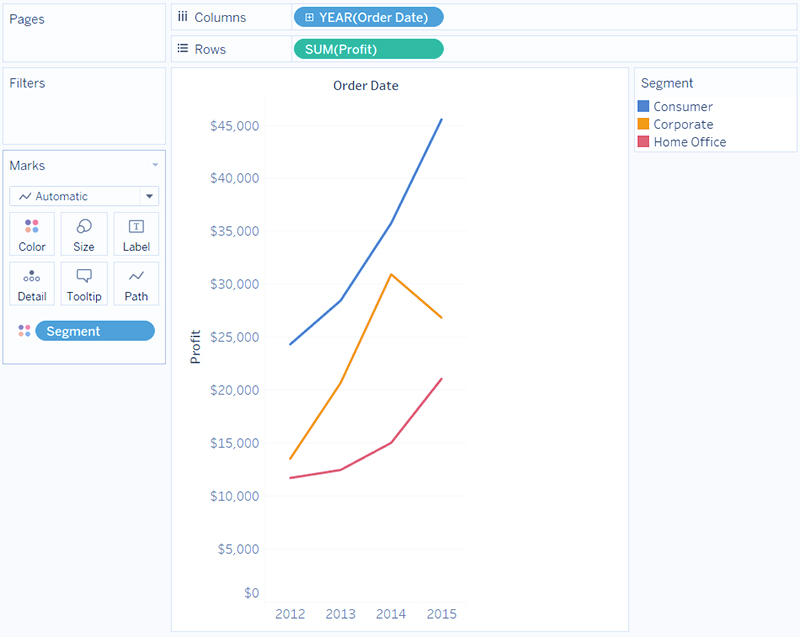
Task: Open the Marks card menu arrow
Action: (155, 165)
